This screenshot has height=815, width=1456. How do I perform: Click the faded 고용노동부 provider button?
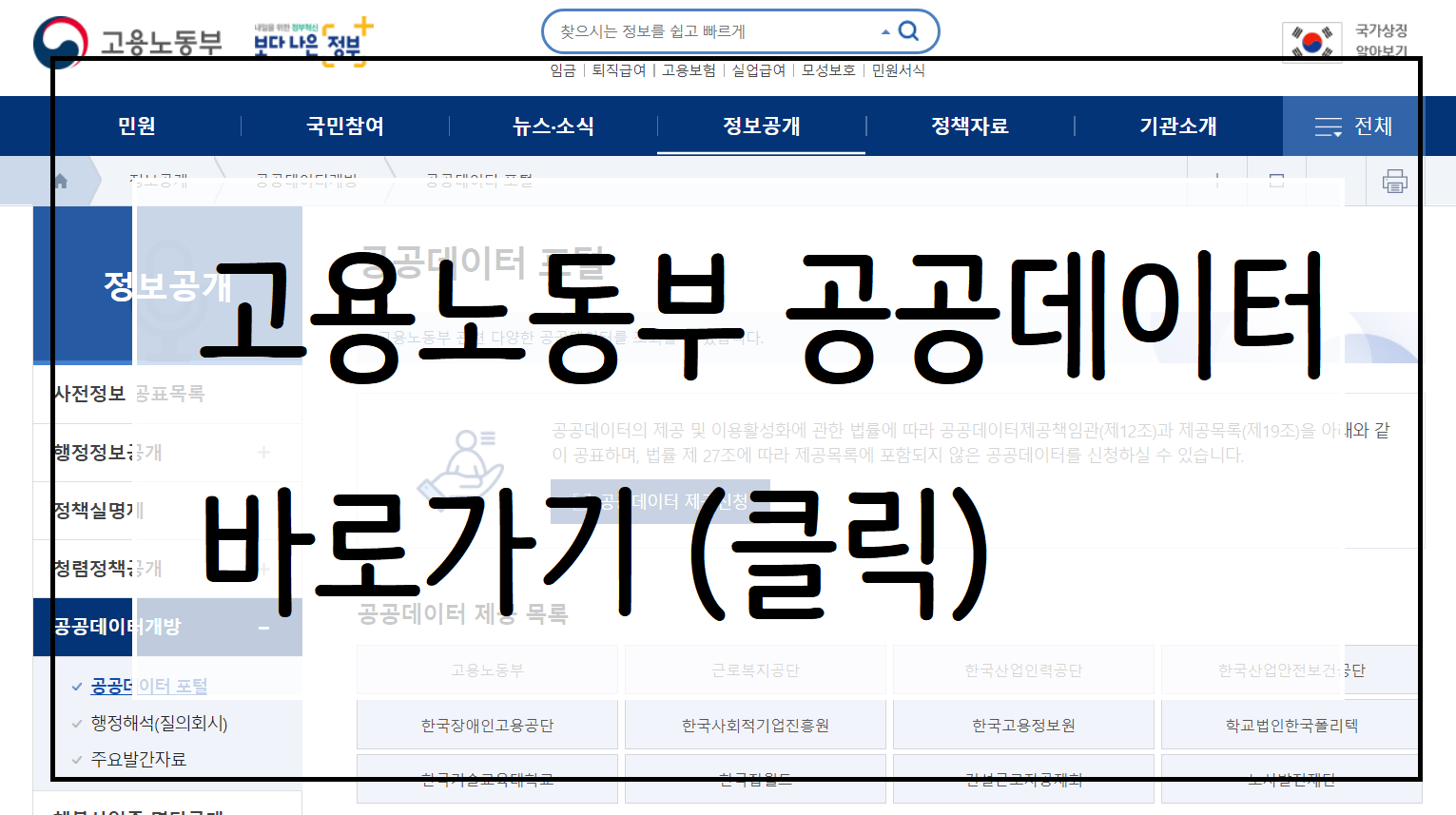tap(487, 669)
